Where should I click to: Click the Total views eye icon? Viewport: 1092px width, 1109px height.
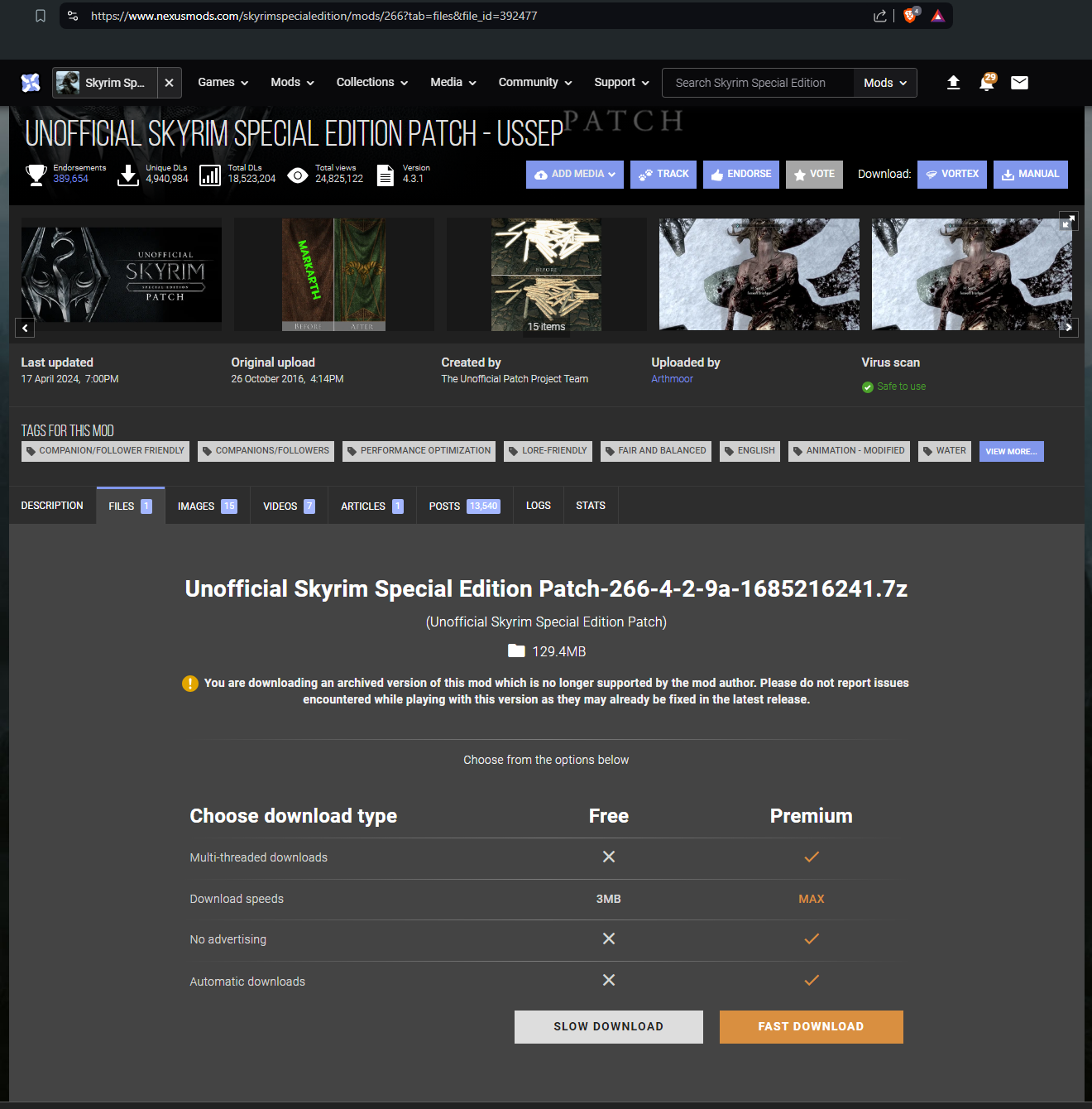click(x=298, y=175)
